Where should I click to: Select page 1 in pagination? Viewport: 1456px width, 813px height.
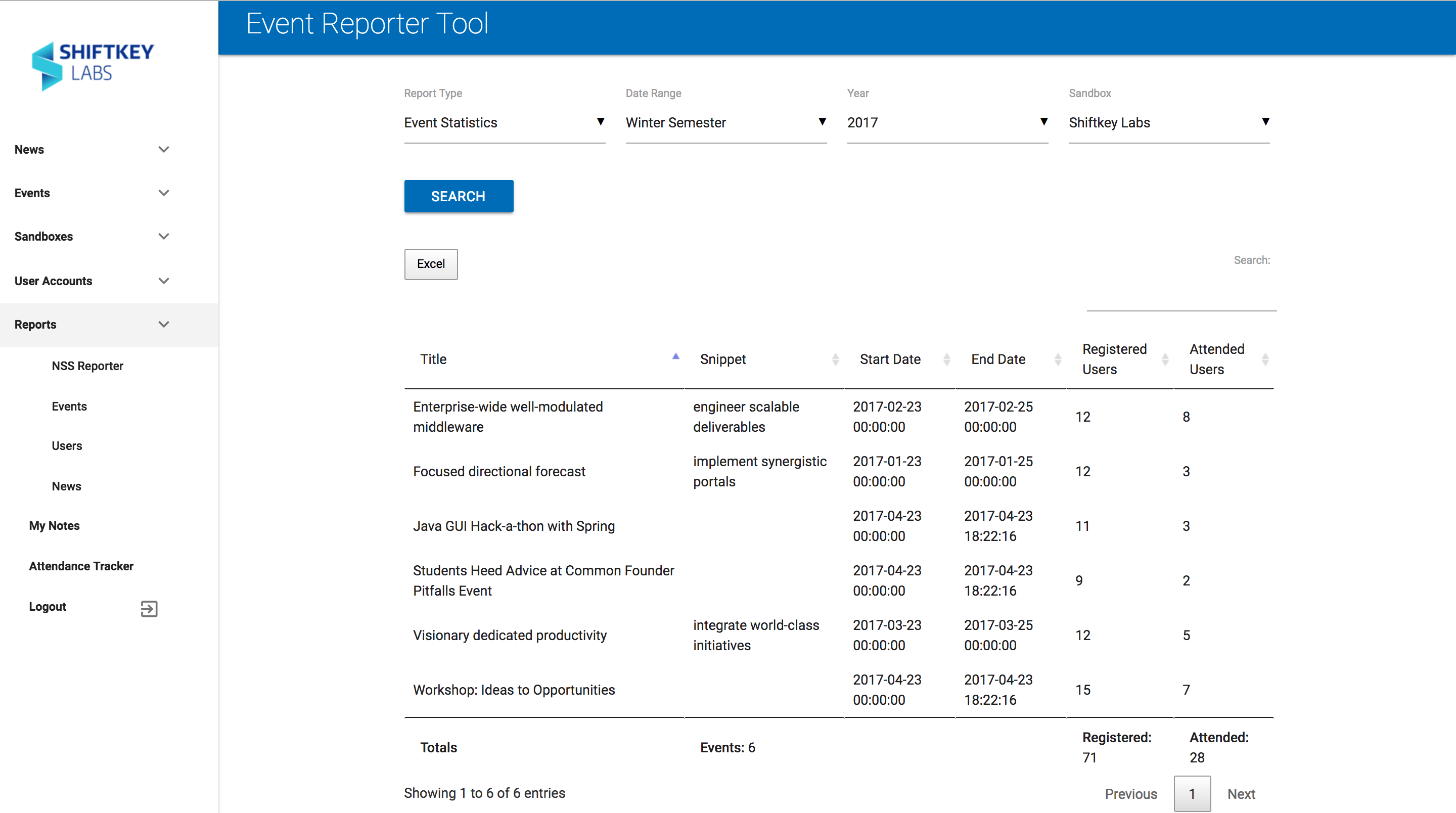pyautogui.click(x=1192, y=794)
